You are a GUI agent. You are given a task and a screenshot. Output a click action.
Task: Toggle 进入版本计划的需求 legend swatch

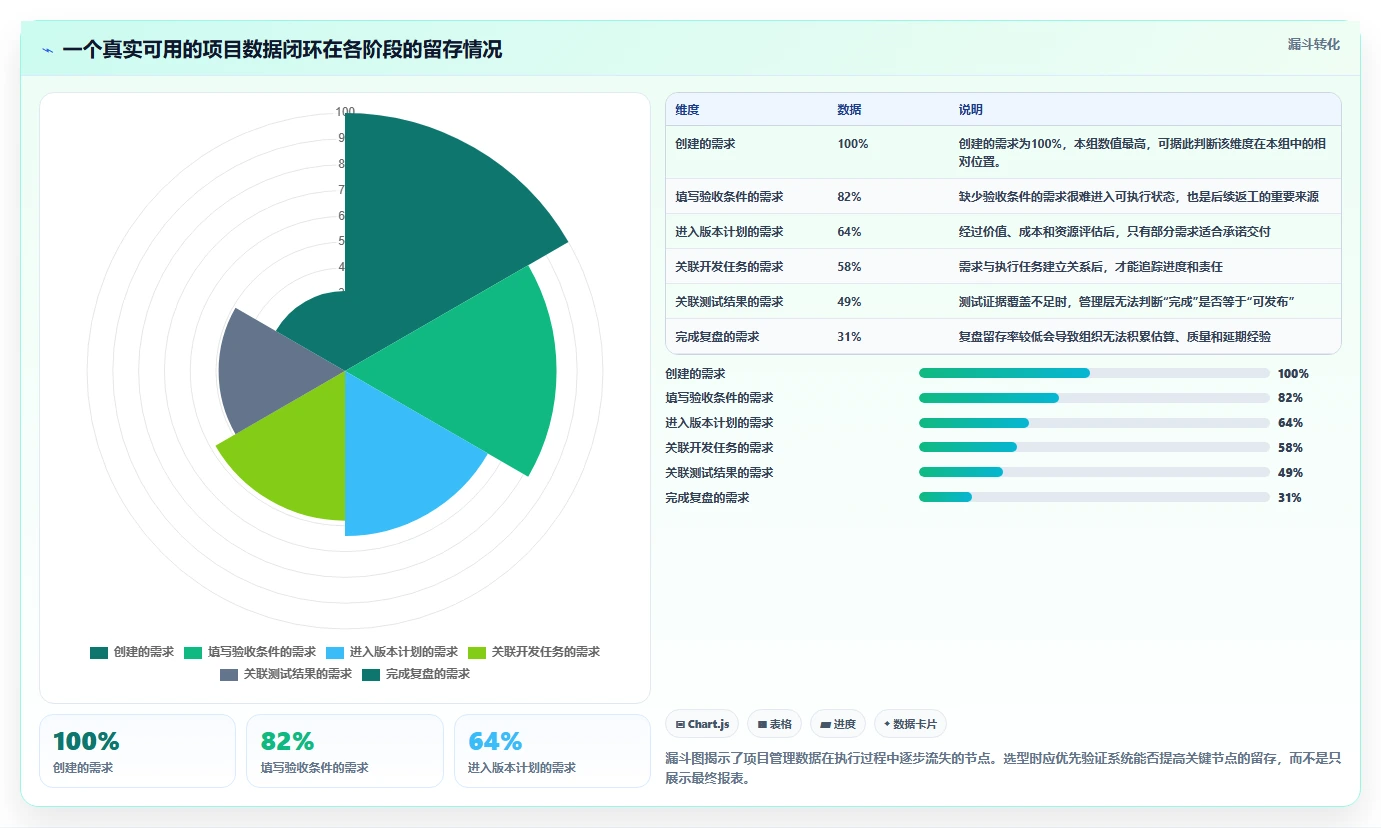tap(335, 652)
